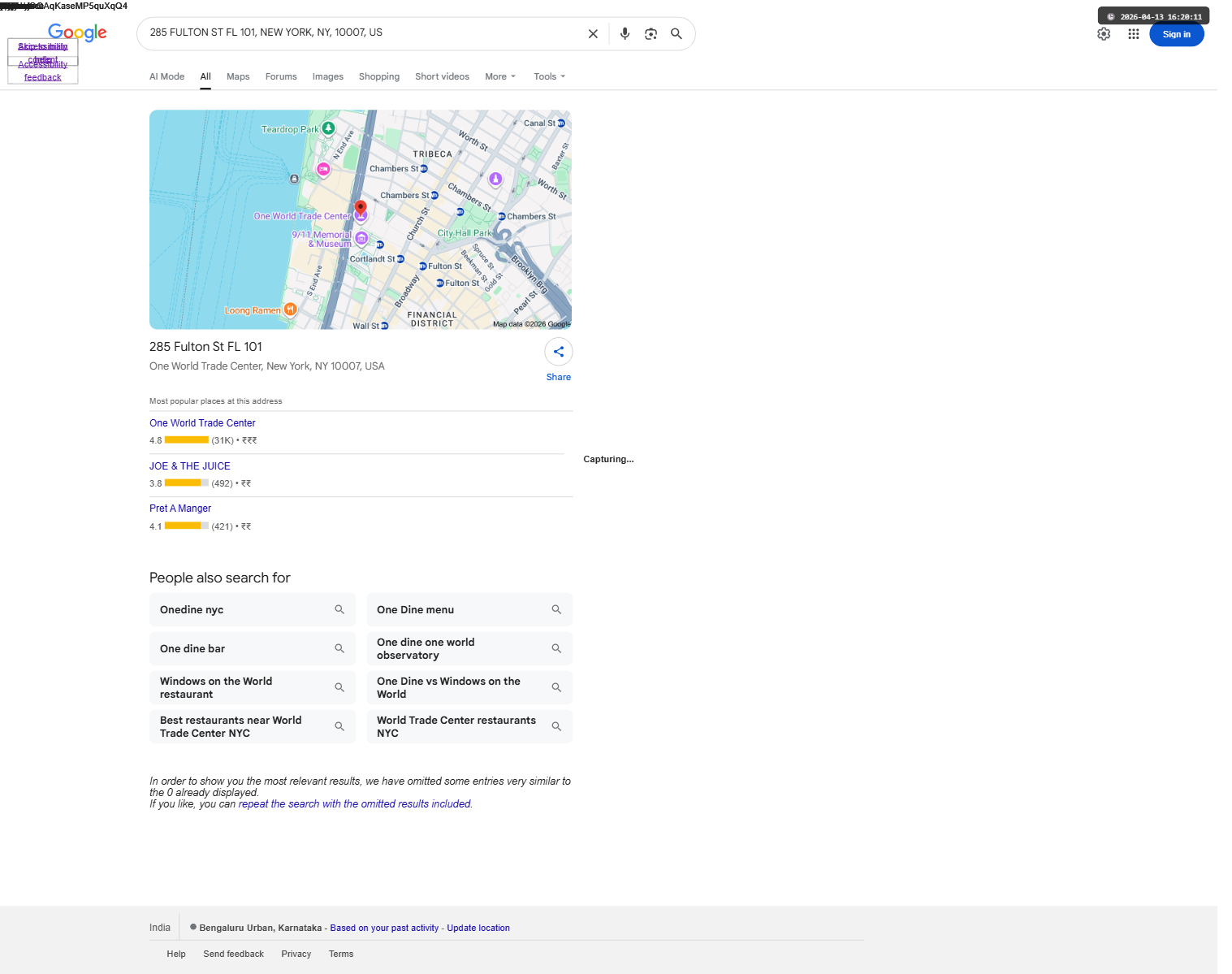This screenshot has height=974, width=1232.
Task: Select the All results tab
Action: click(205, 76)
